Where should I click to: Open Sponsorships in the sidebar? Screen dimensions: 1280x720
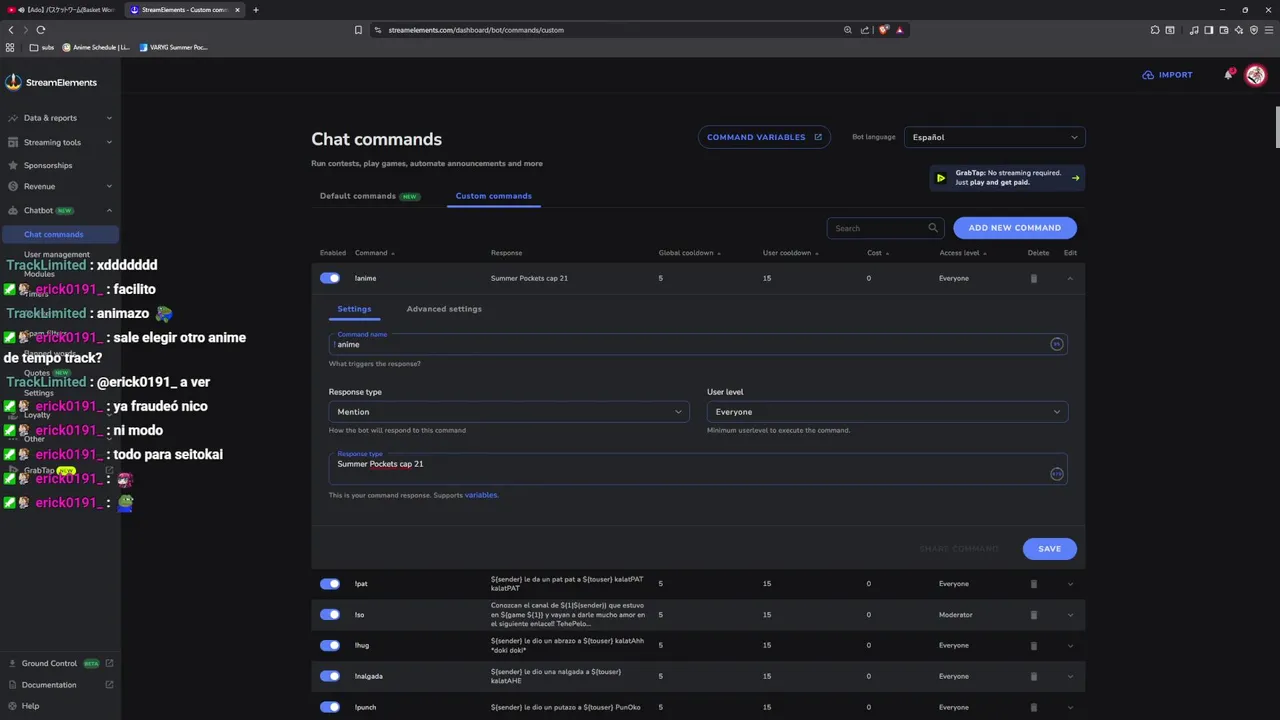48,165
